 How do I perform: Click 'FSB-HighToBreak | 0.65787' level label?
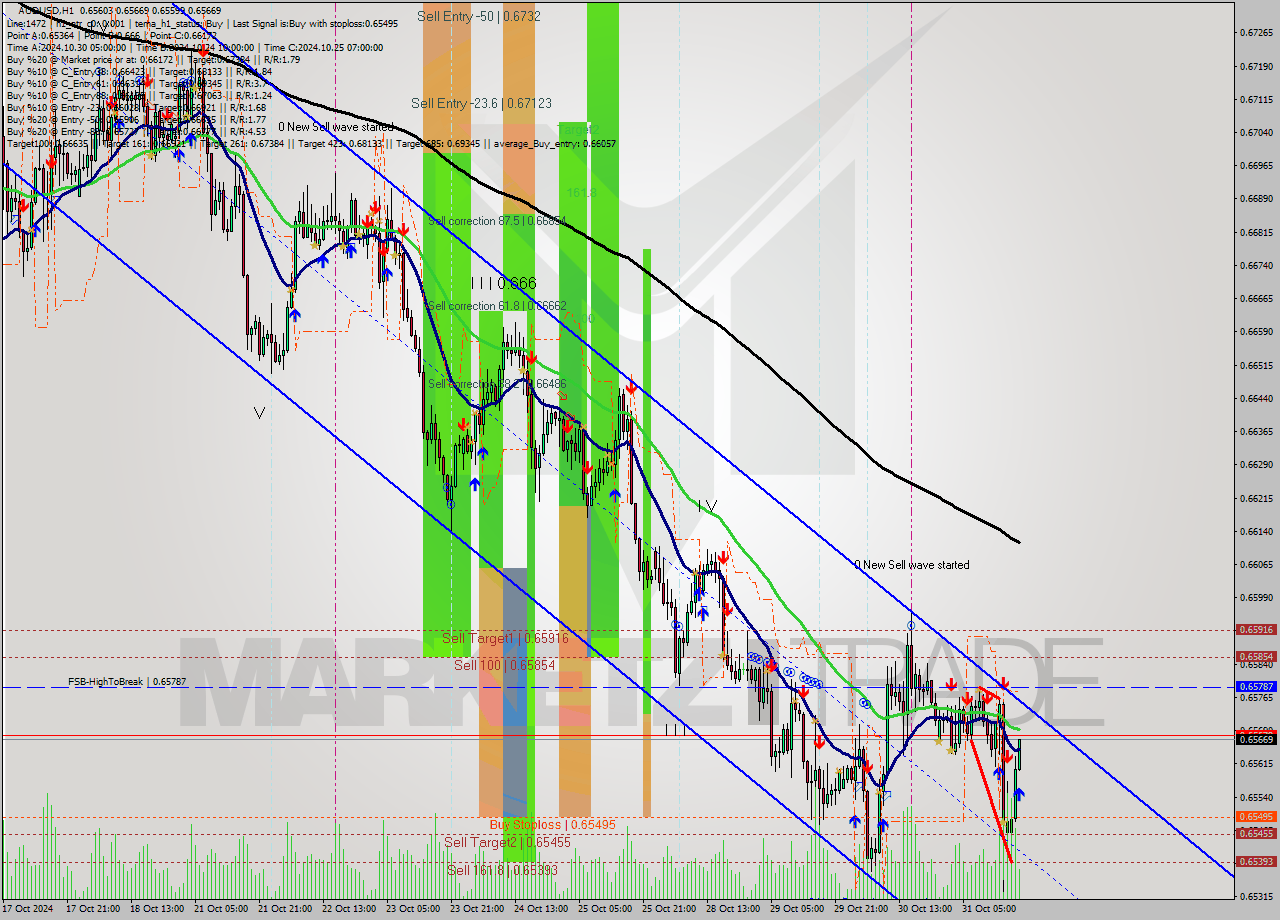(x=127, y=682)
